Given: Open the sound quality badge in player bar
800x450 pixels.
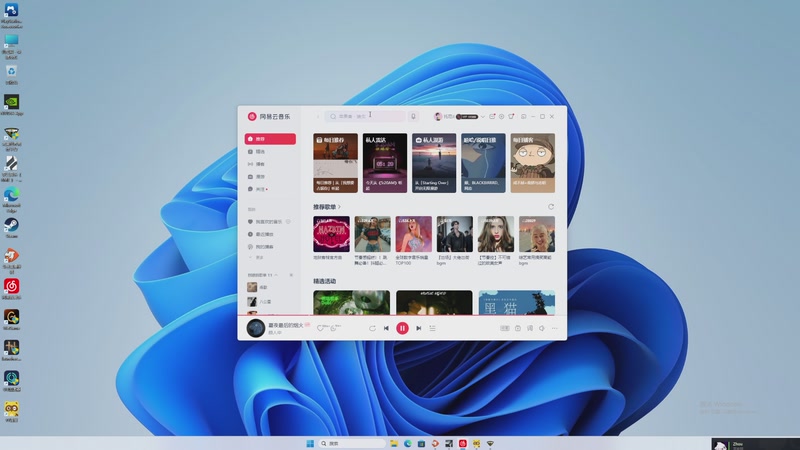Looking at the screenshot, I should [x=505, y=328].
